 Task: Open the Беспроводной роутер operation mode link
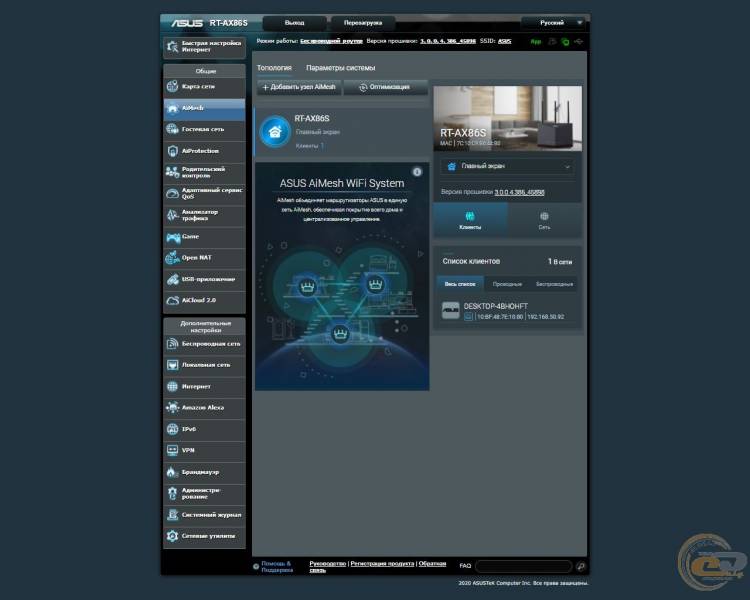coord(331,41)
